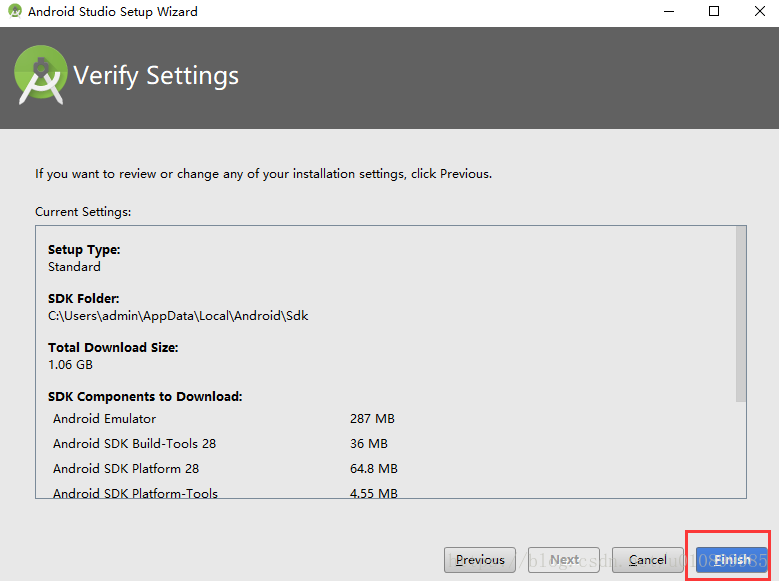Click the Finish button
This screenshot has height=581, width=779.
731,560
